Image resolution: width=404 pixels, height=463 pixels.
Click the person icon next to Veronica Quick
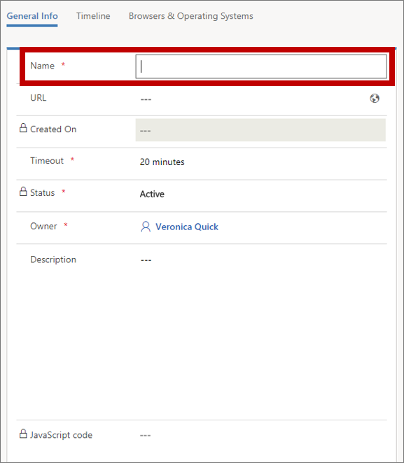coord(146,227)
